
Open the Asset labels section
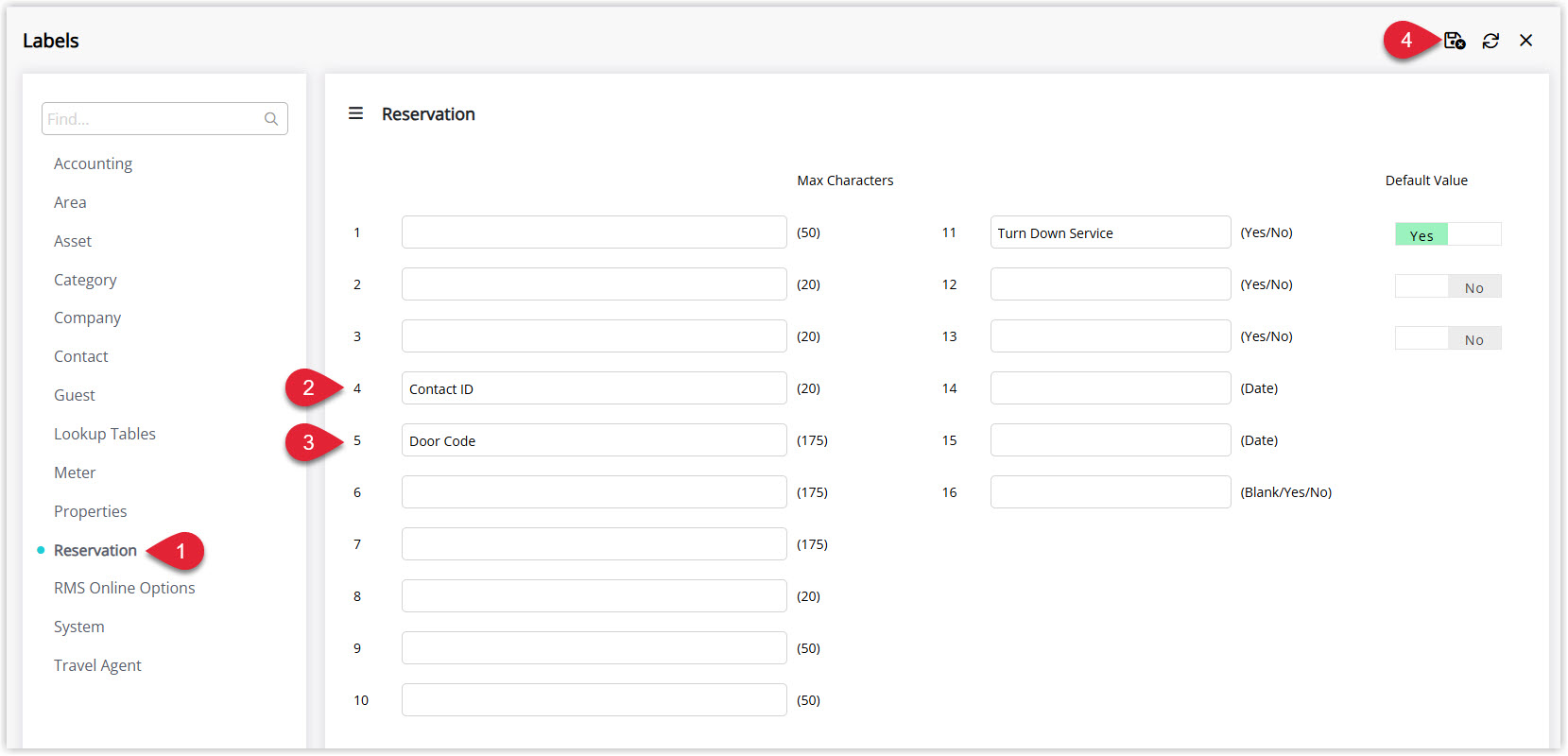(x=73, y=241)
